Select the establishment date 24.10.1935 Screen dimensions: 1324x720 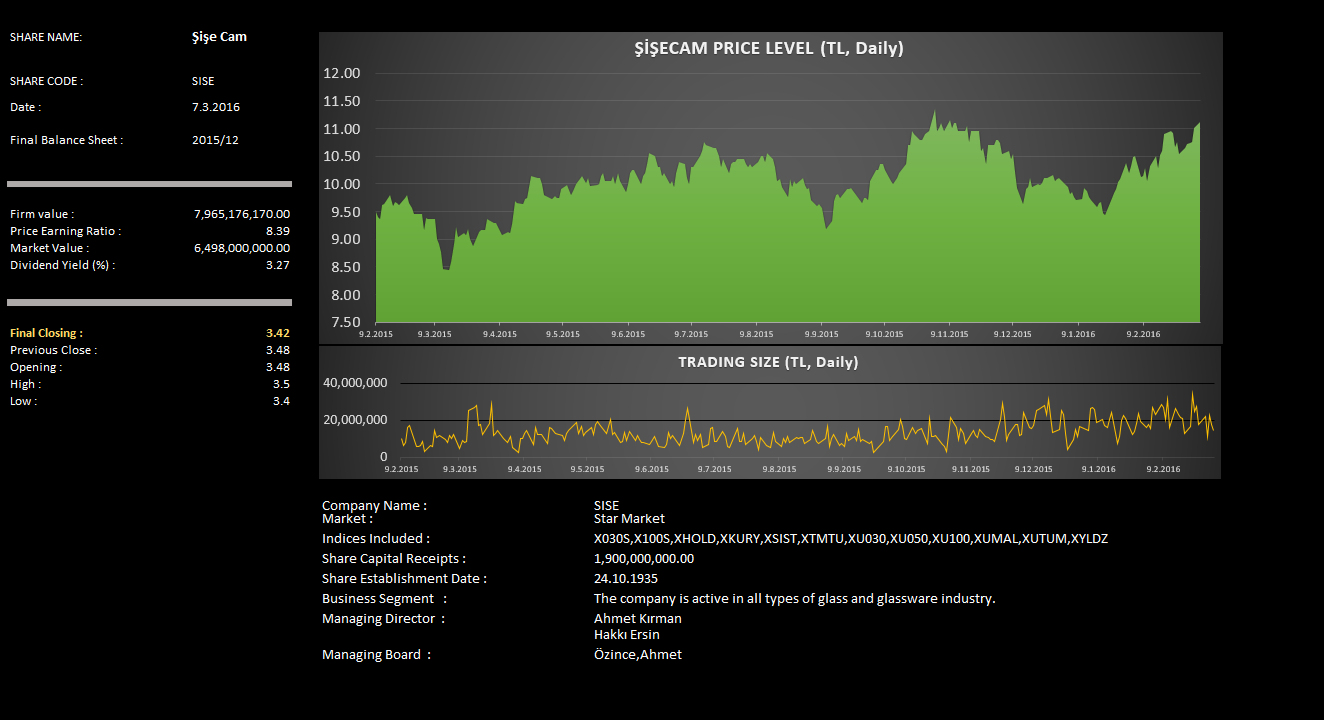tap(626, 579)
